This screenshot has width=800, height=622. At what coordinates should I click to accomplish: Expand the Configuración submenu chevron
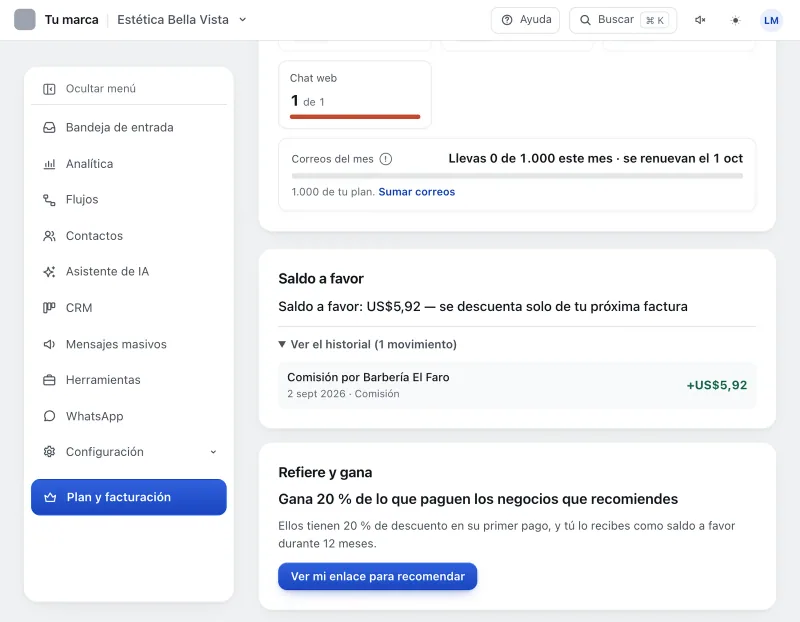pos(213,452)
